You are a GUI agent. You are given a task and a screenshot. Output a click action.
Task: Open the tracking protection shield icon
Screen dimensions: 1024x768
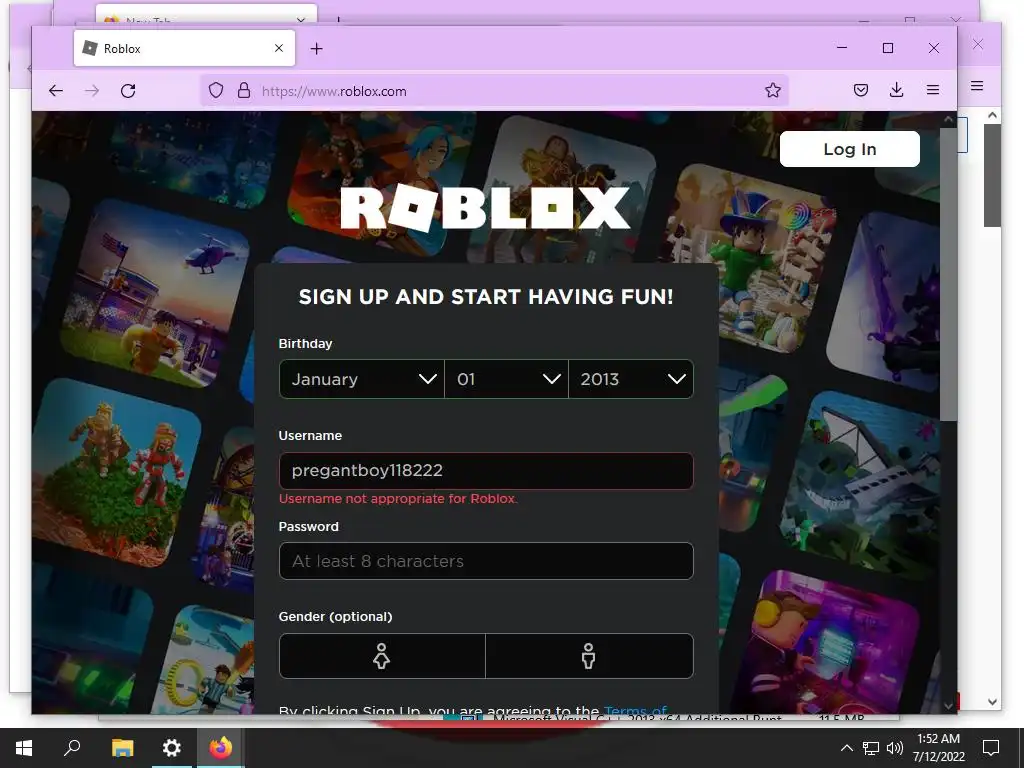[216, 91]
